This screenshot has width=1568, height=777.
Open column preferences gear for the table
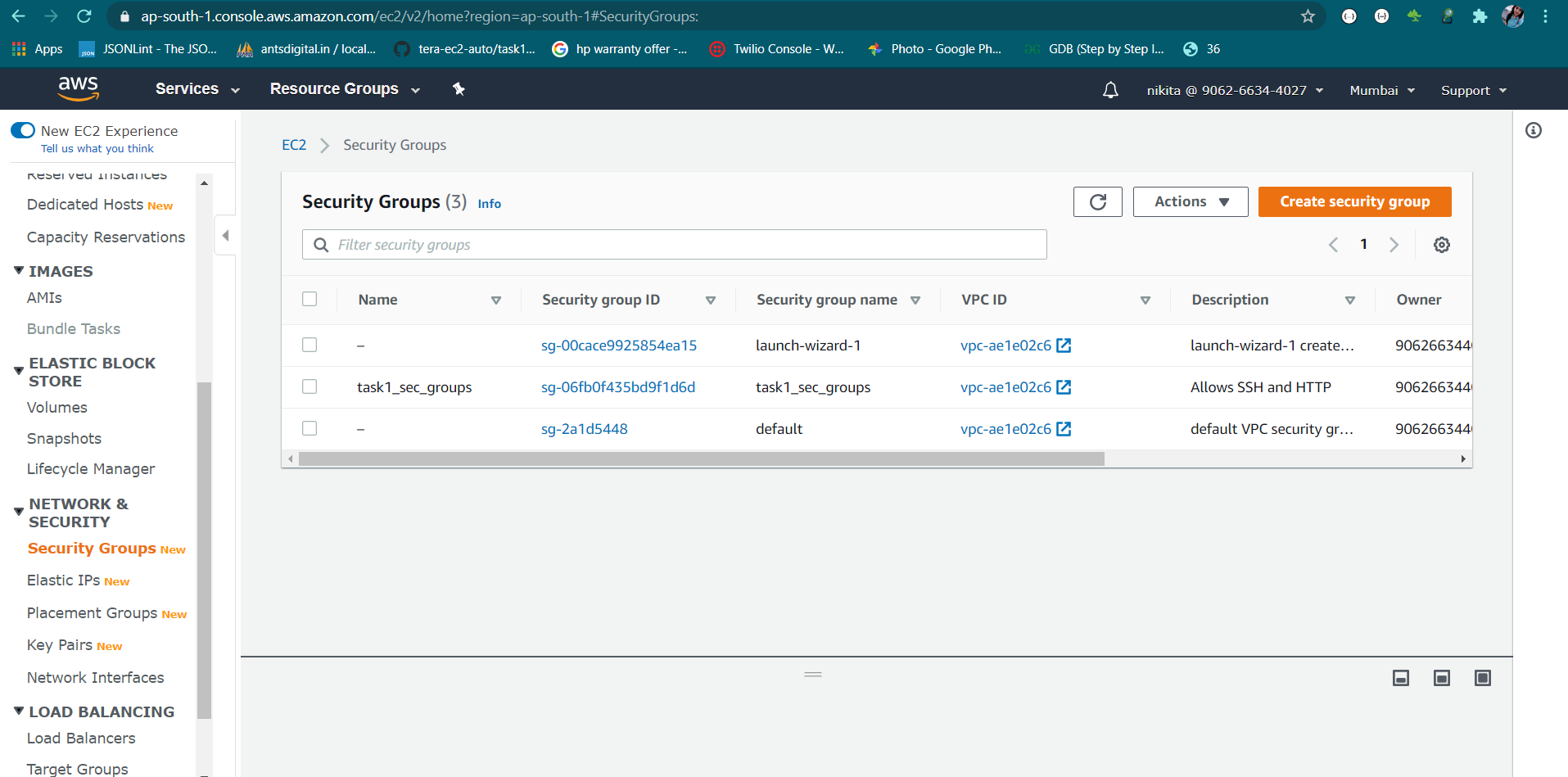[1442, 244]
